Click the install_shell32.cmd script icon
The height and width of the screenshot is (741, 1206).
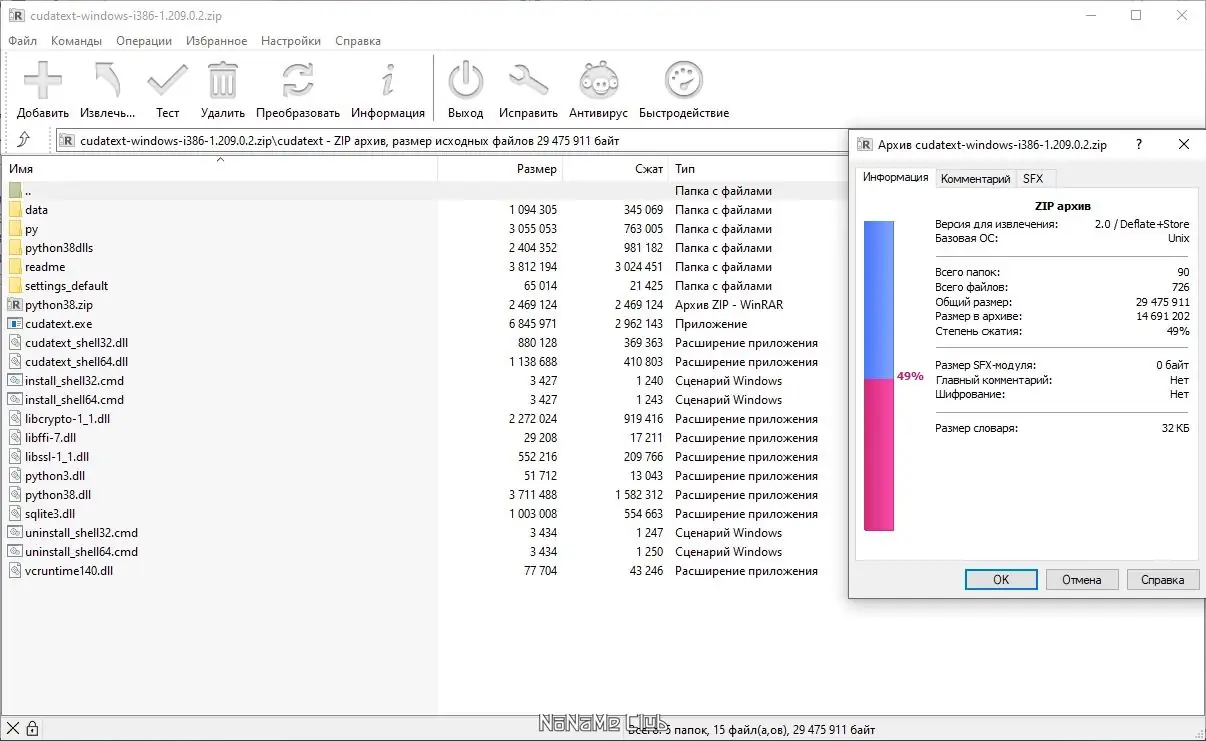click(15, 381)
